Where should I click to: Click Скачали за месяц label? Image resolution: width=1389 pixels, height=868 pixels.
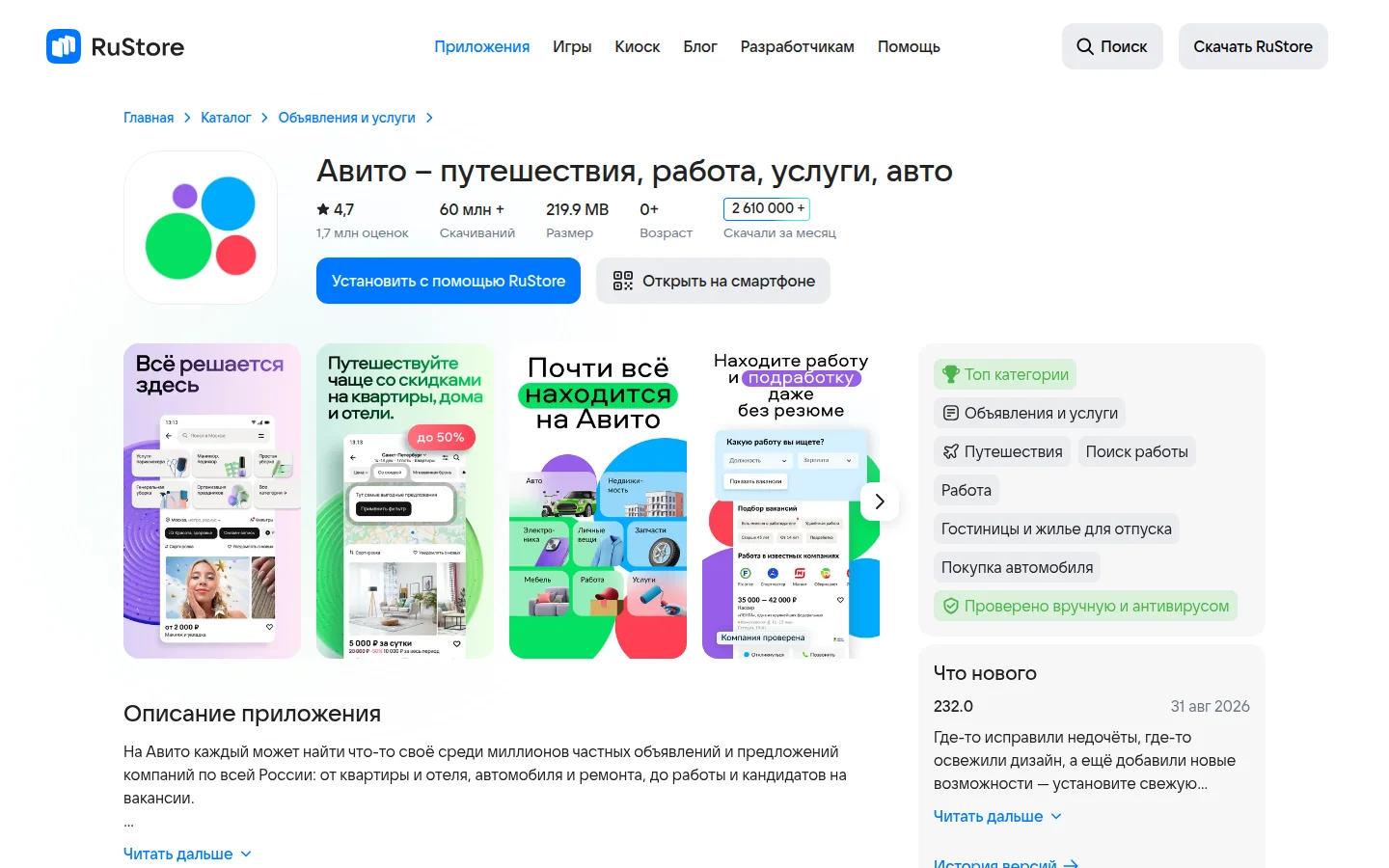click(779, 232)
